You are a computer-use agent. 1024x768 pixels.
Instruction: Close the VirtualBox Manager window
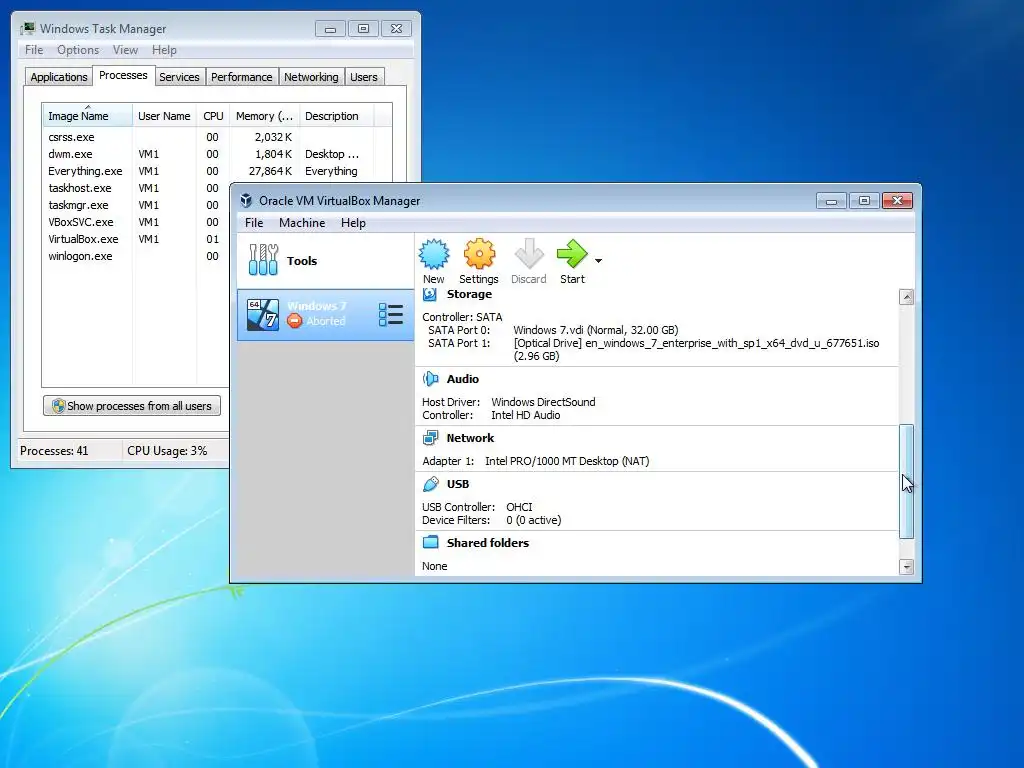897,201
